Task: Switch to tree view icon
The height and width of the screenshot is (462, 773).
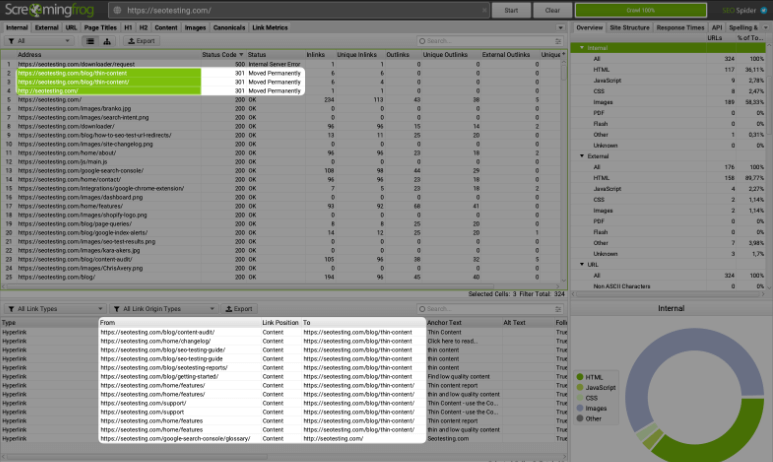Action: click(x=105, y=41)
